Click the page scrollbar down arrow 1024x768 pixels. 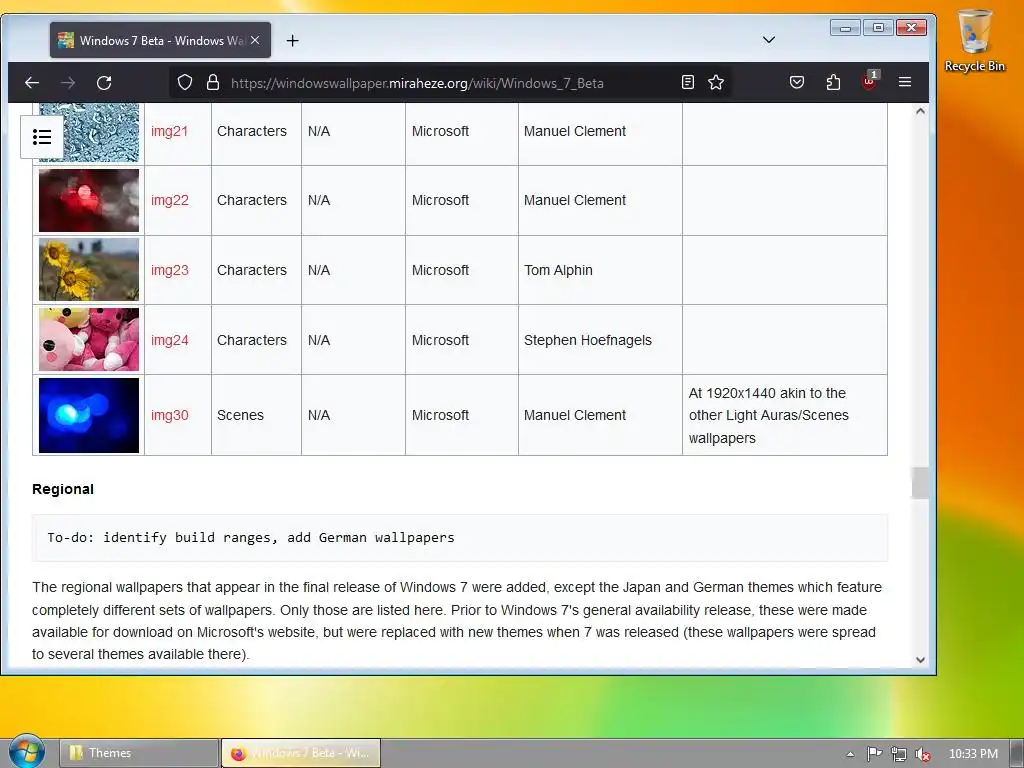coord(920,660)
